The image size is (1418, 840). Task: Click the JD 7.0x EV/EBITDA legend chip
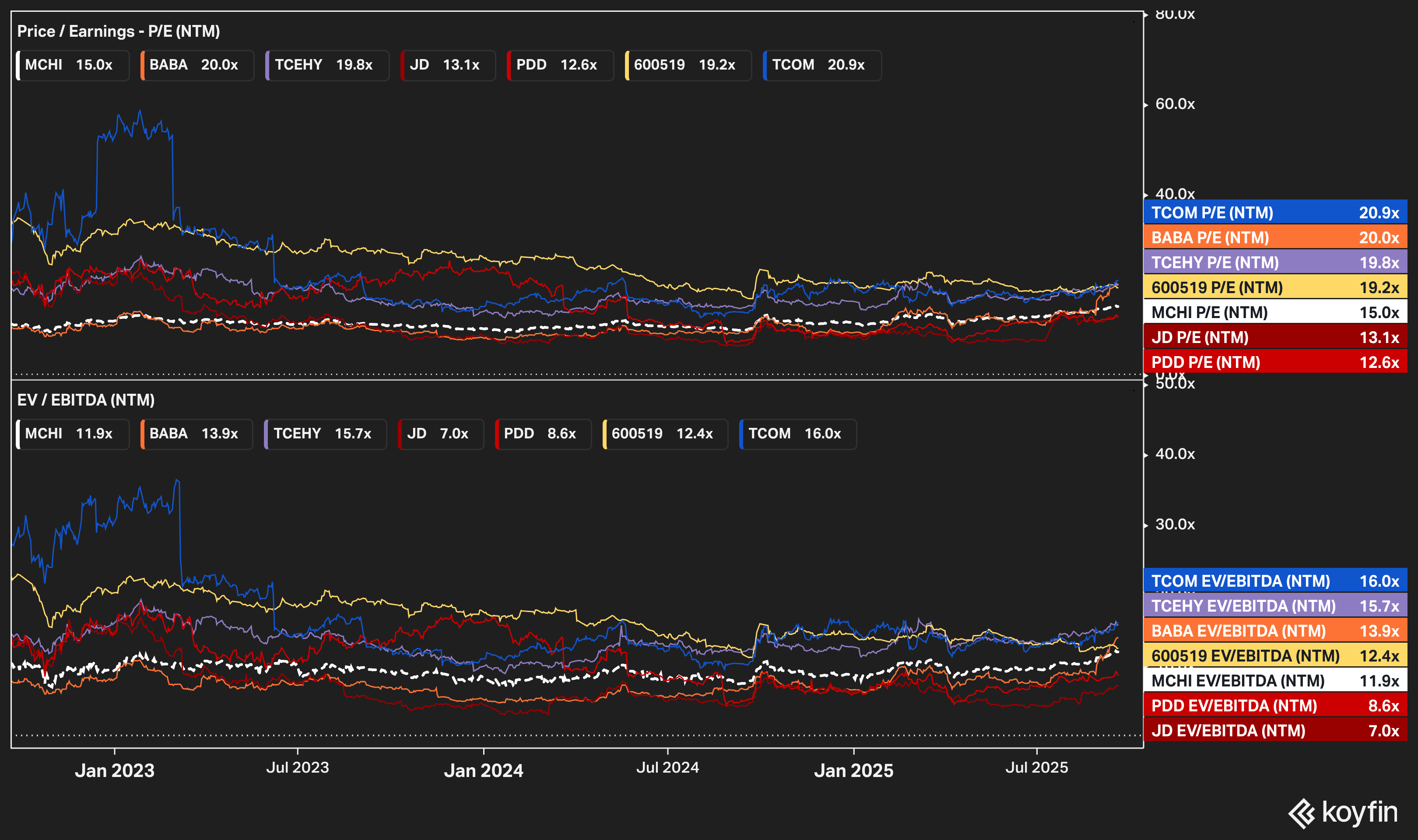point(440,434)
